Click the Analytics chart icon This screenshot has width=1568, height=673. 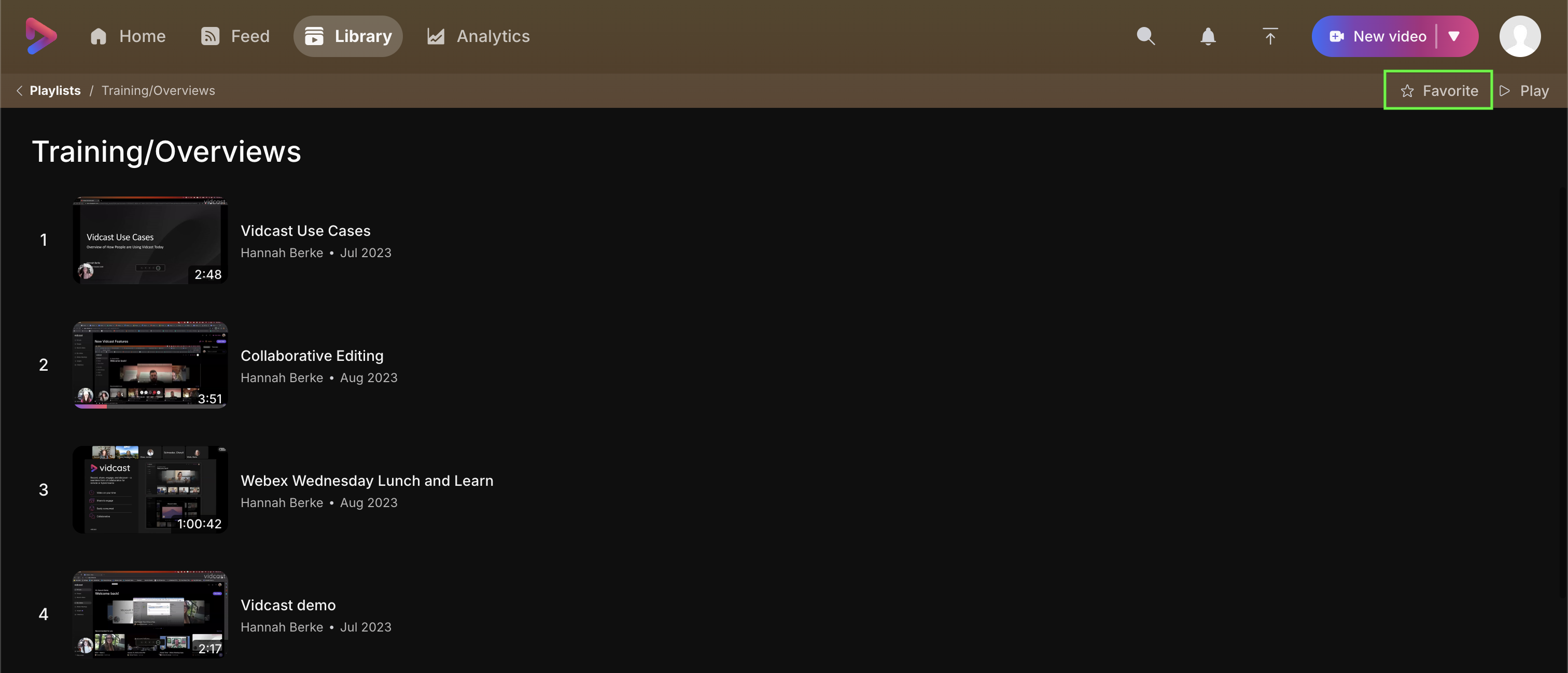coord(436,36)
